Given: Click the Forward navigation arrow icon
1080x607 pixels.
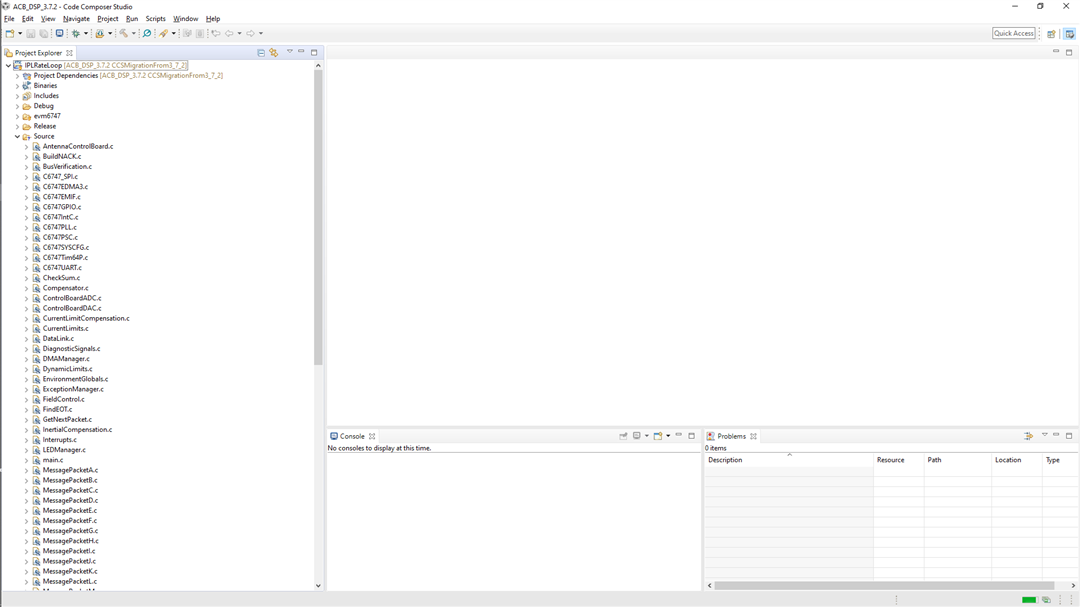Looking at the screenshot, I should click(250, 33).
